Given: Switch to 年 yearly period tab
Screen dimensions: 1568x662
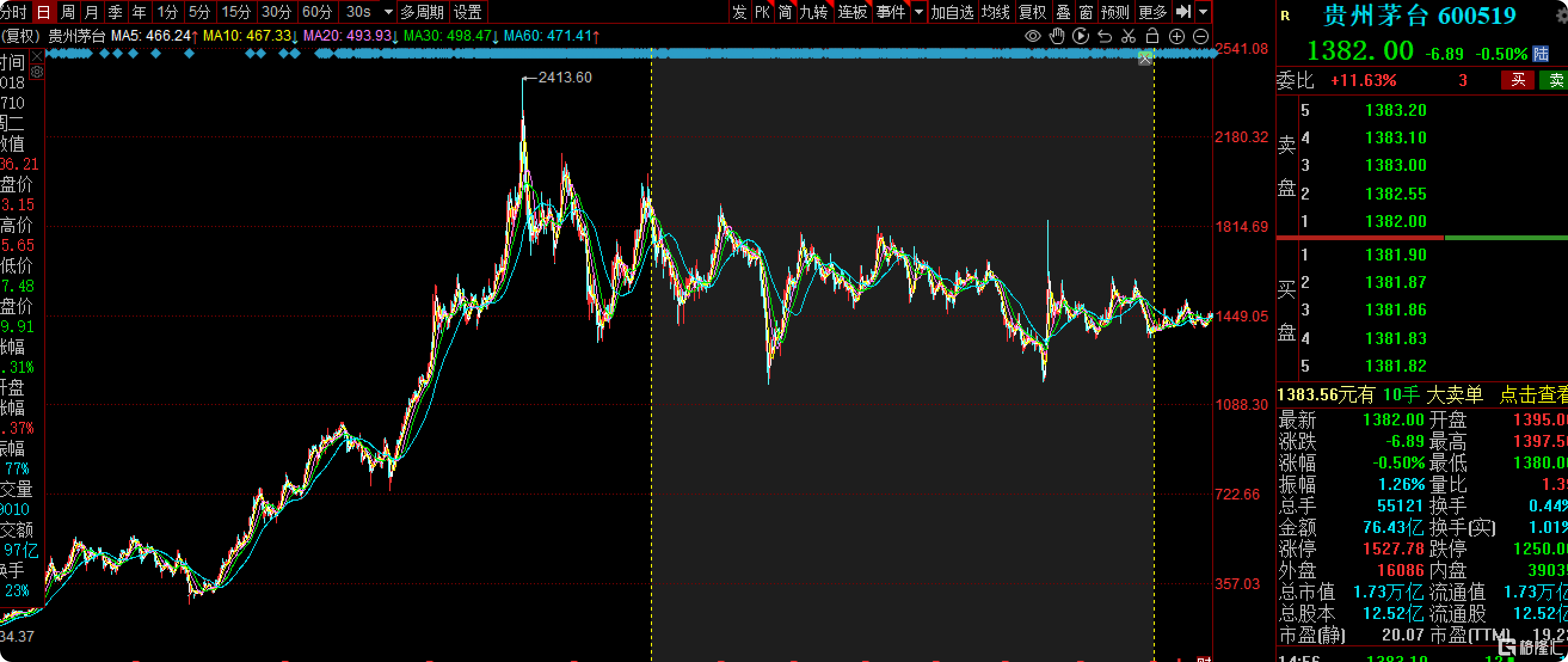Looking at the screenshot, I should pos(139,11).
